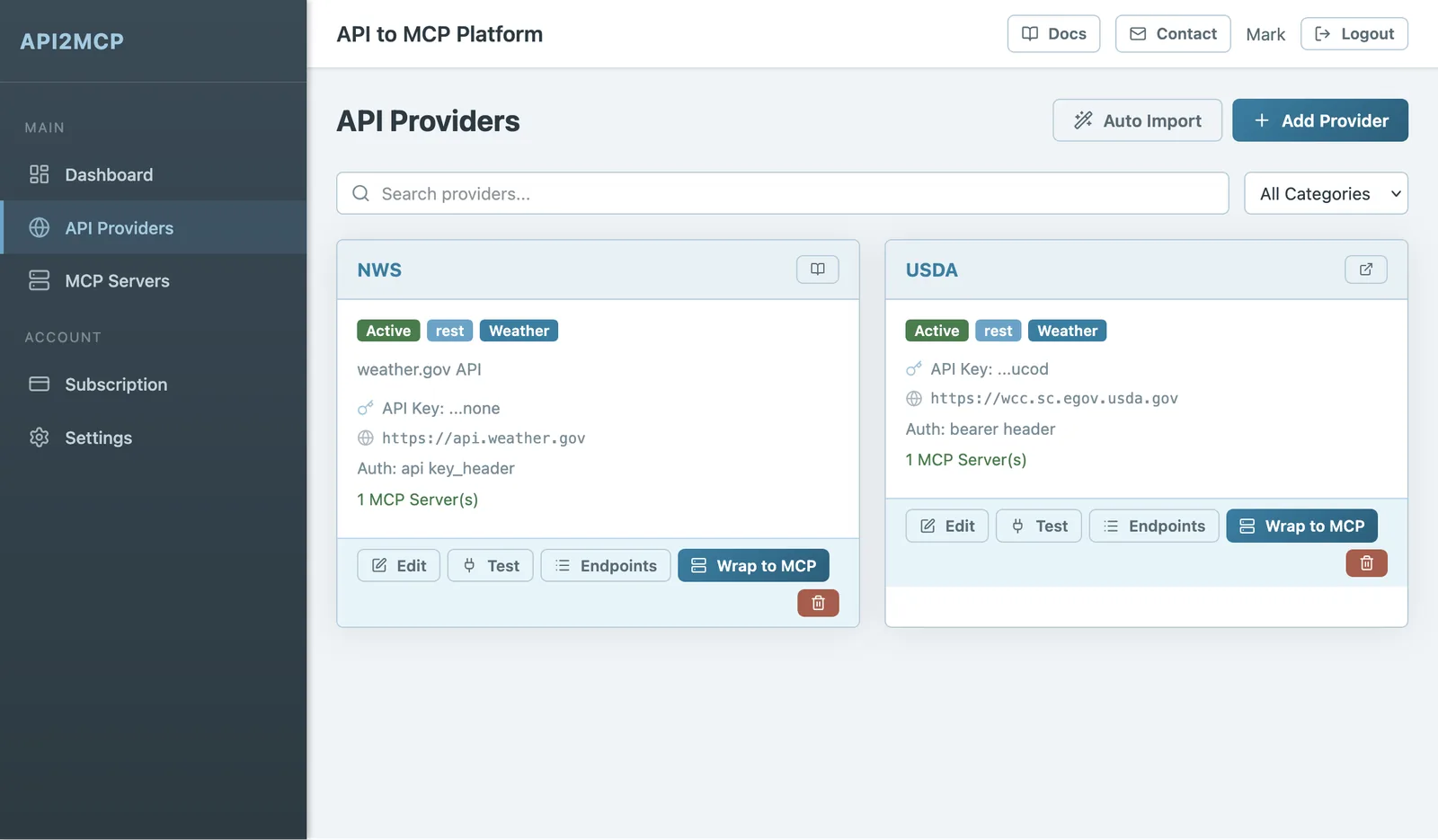Delete the USDA provider with trash icon
This screenshot has height=840, width=1438.
[x=1366, y=563]
